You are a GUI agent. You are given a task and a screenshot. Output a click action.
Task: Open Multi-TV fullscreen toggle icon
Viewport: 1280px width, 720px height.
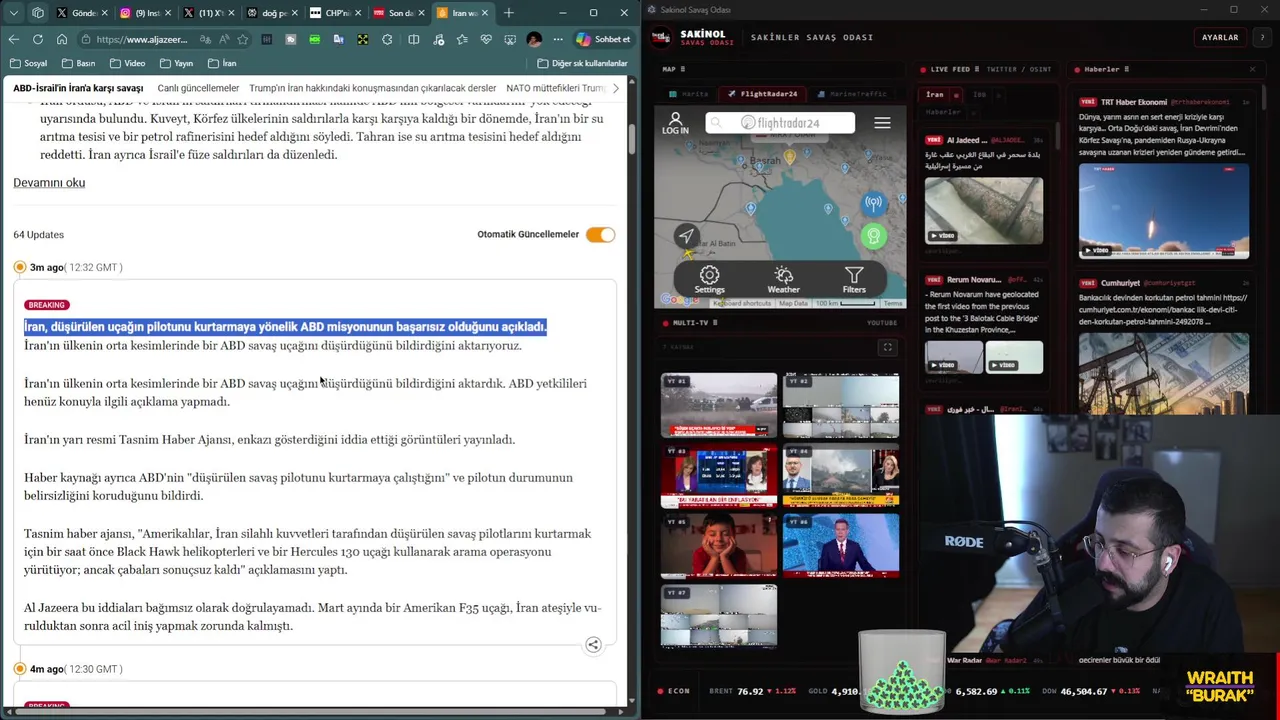pos(887,347)
